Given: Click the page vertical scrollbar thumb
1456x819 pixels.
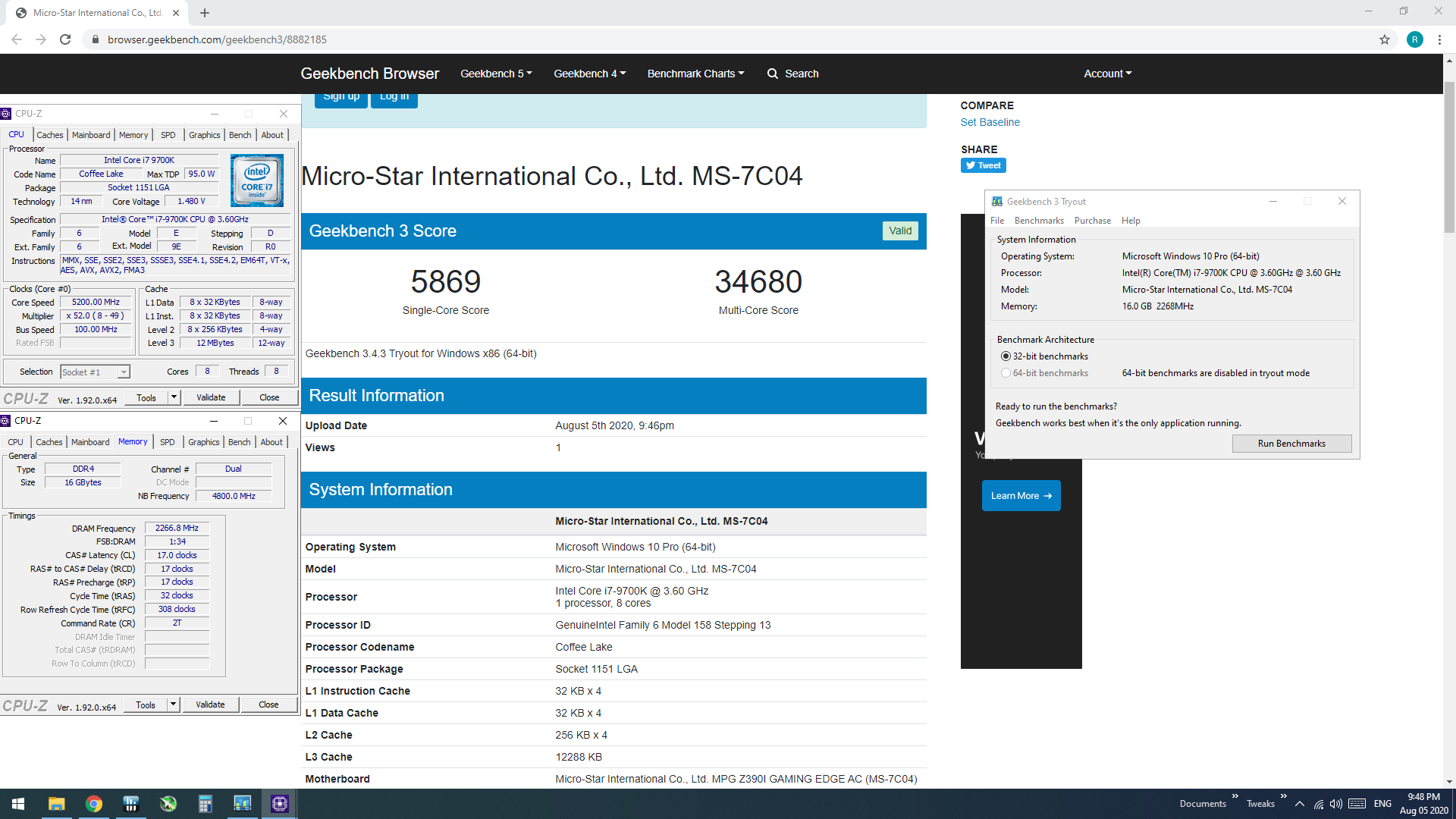Looking at the screenshot, I should point(1449,156).
